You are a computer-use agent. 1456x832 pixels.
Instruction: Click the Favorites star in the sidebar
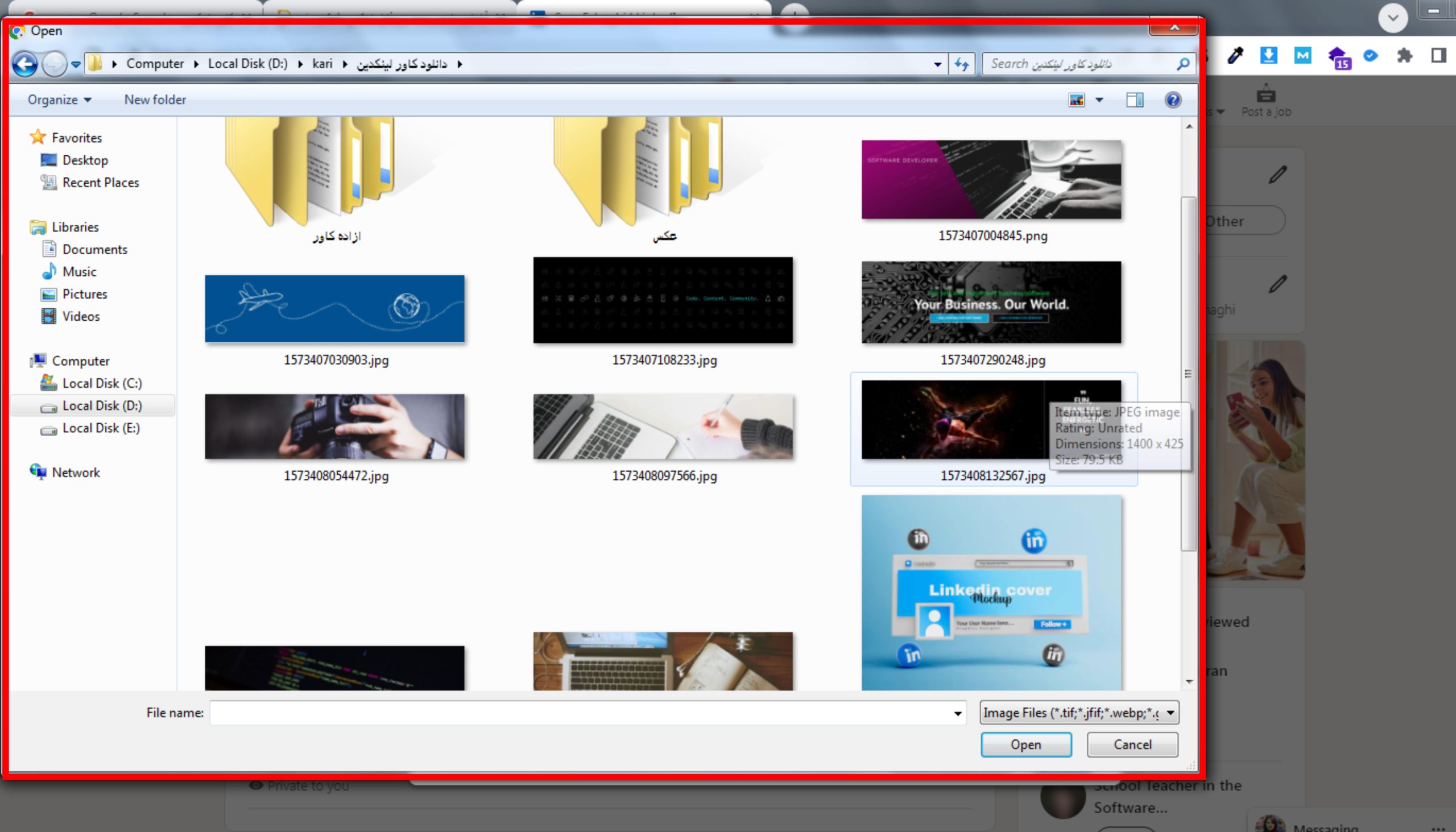point(38,136)
